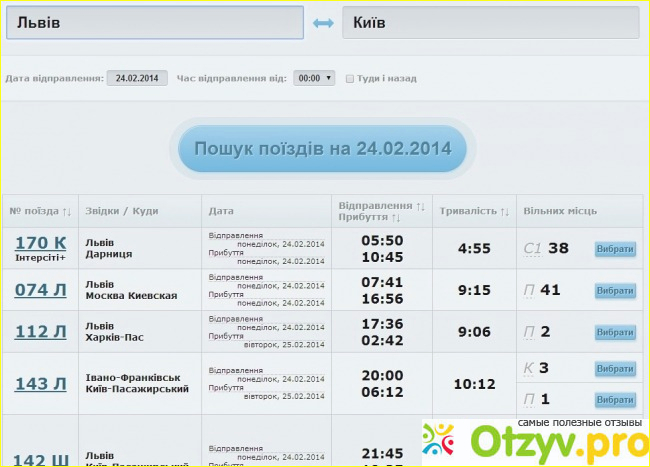The height and width of the screenshot is (467, 650).
Task: Sort by duration arrows icon
Action: [504, 211]
